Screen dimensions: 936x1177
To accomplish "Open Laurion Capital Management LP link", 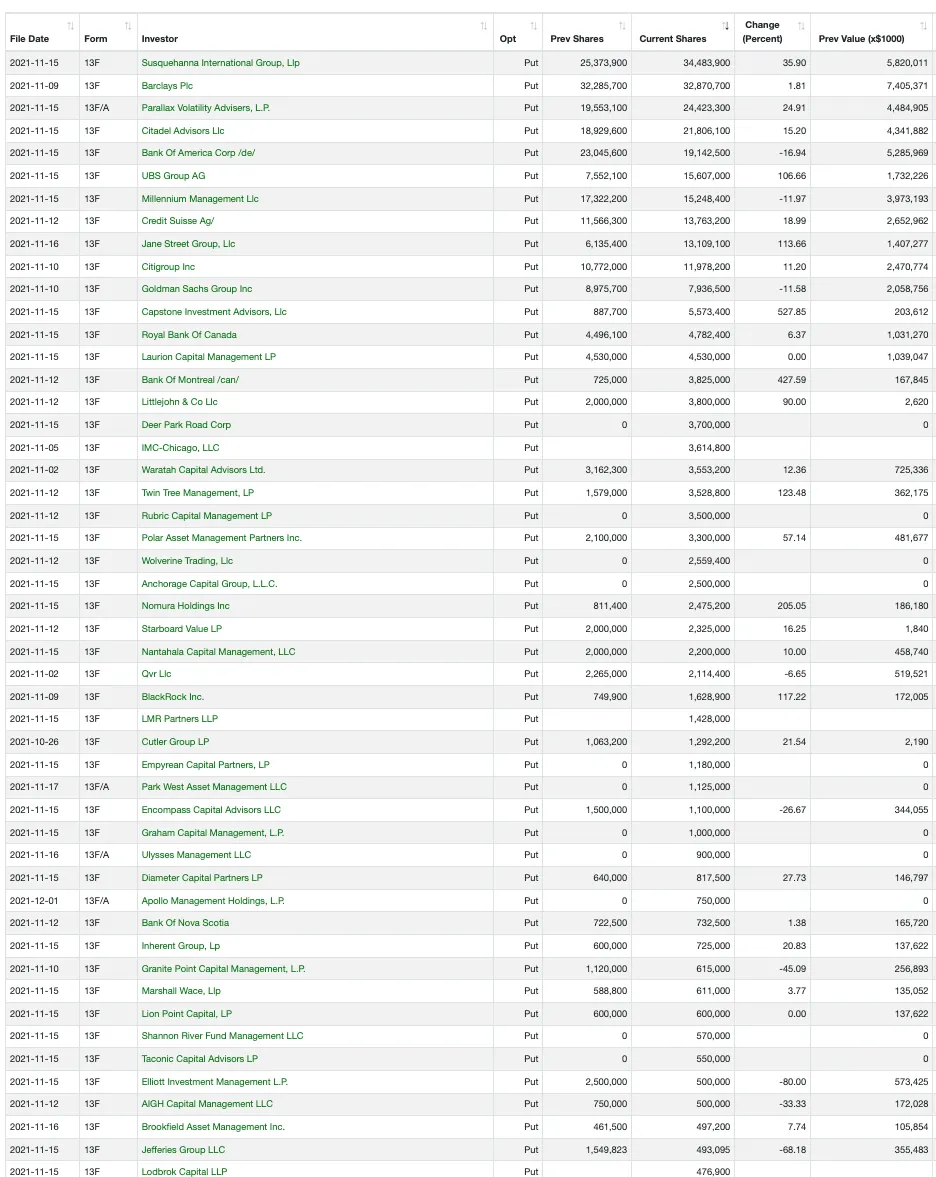I will [209, 357].
